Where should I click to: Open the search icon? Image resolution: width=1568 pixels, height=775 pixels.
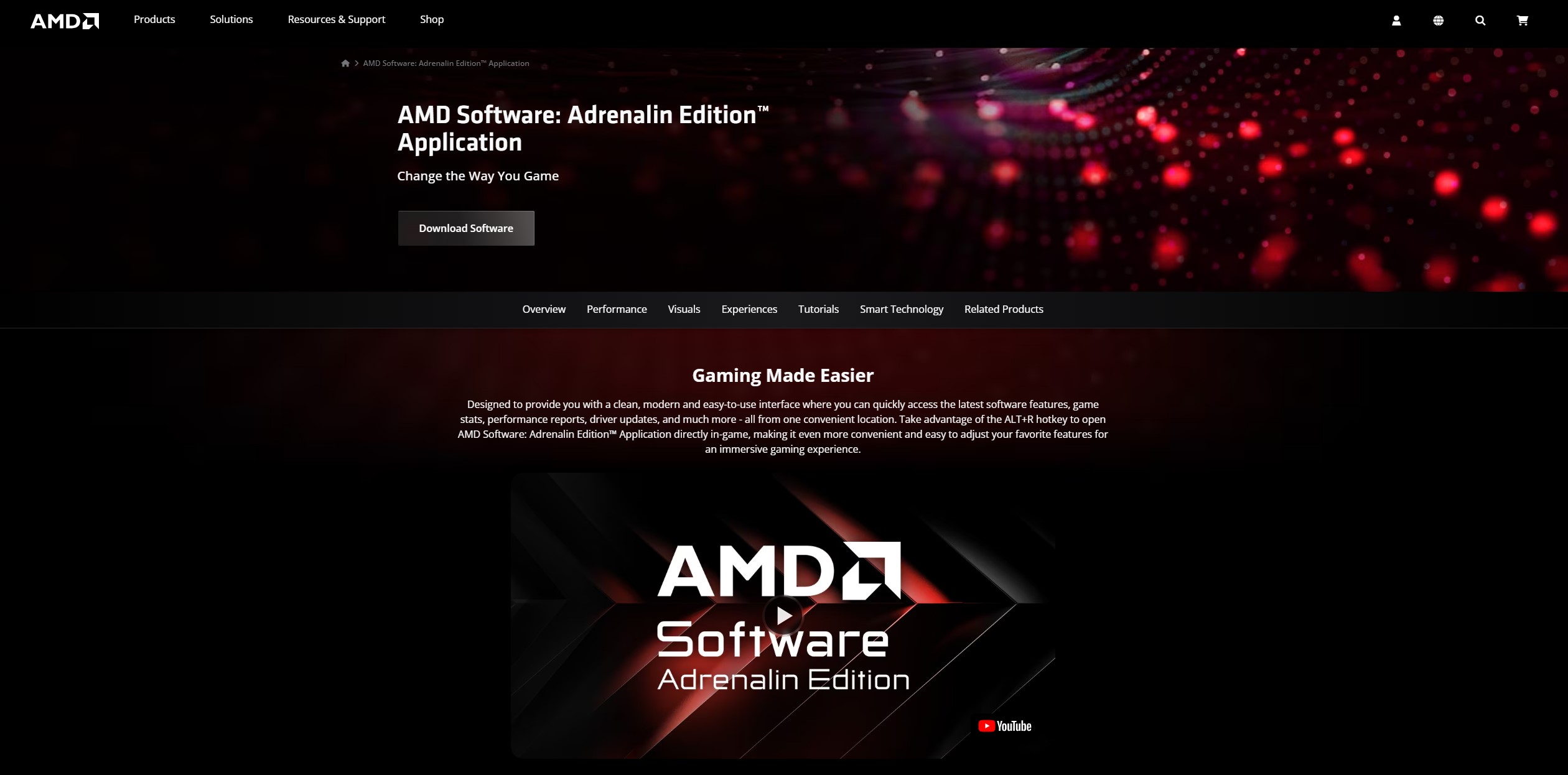coord(1480,19)
